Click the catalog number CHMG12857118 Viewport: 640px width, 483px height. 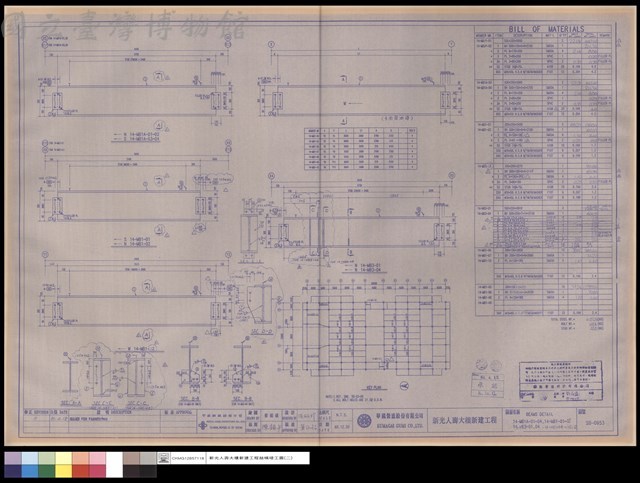(x=188, y=459)
